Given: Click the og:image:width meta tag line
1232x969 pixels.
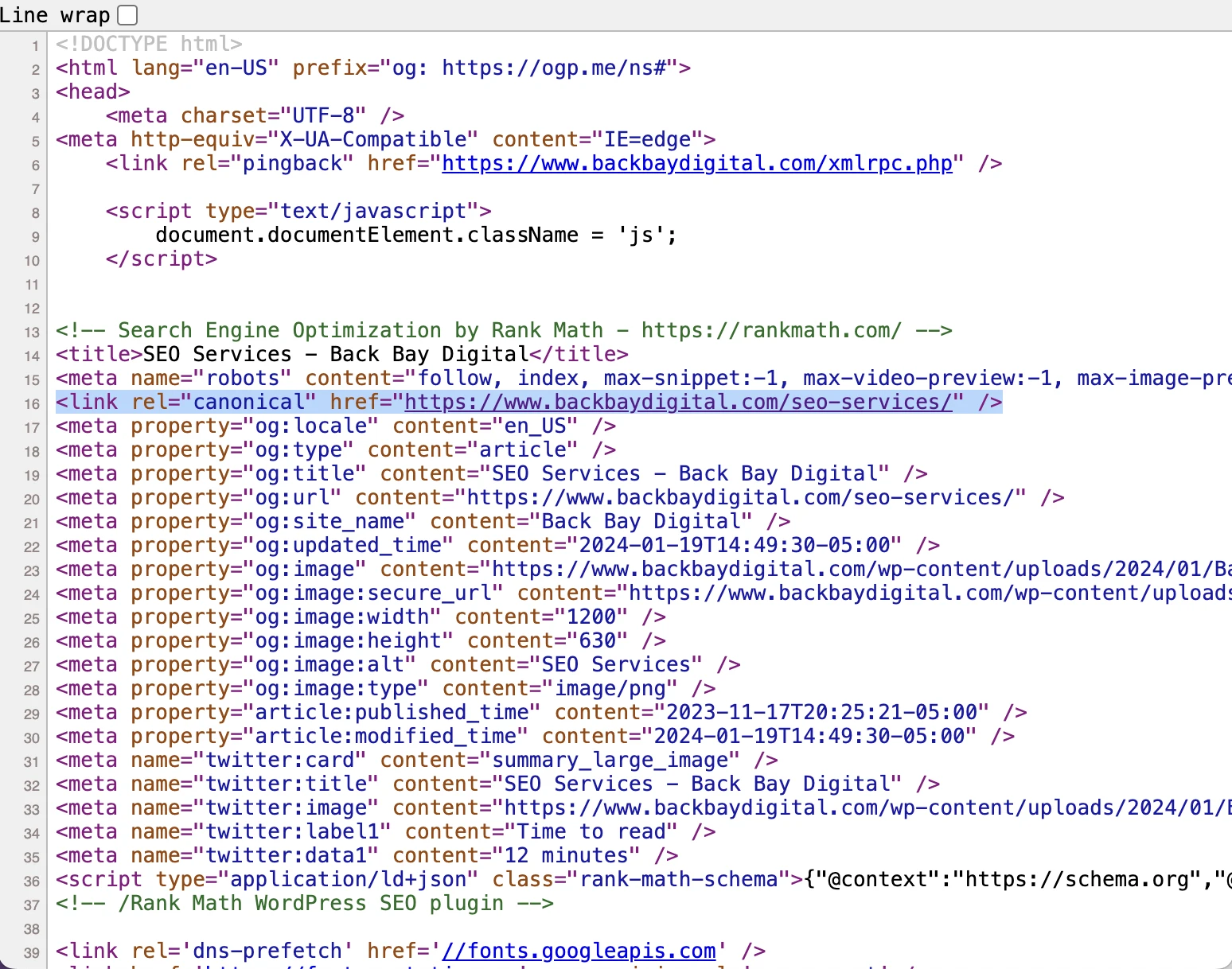Looking at the screenshot, I should (360, 617).
